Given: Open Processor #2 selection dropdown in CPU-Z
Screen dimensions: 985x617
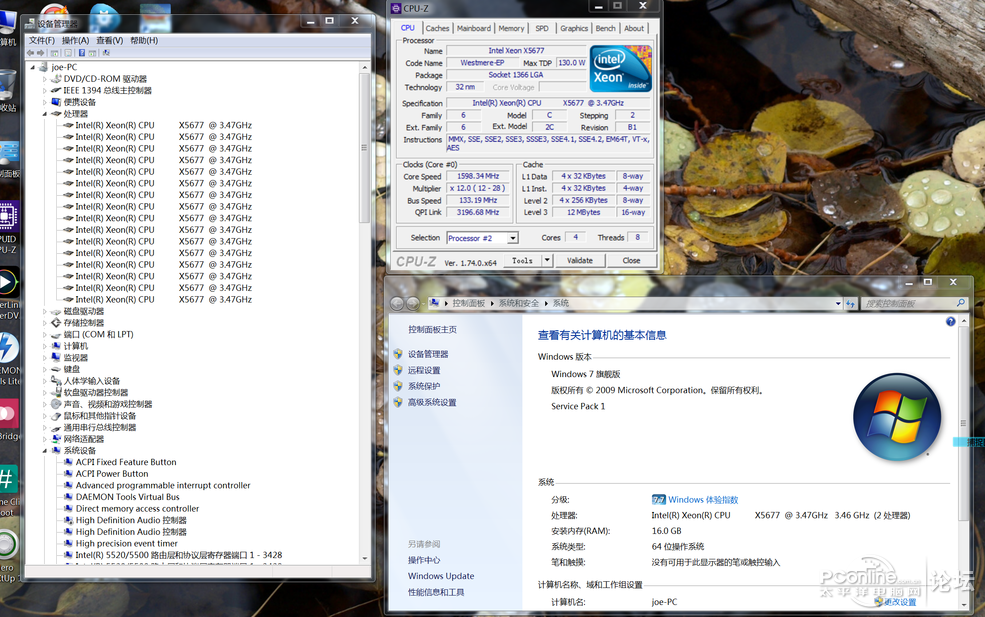Looking at the screenshot, I should coord(513,238).
